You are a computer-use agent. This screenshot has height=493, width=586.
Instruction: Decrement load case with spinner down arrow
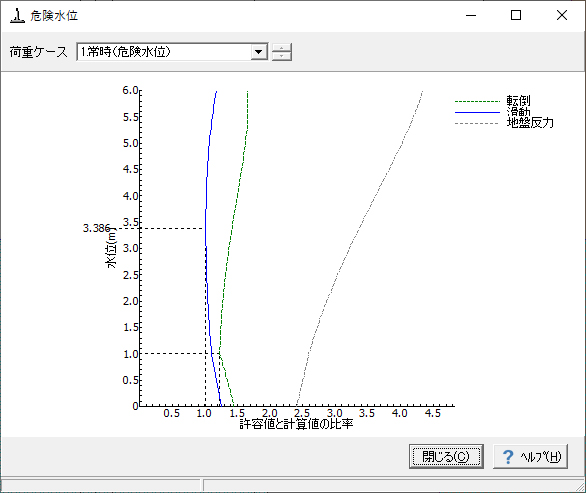point(281,56)
